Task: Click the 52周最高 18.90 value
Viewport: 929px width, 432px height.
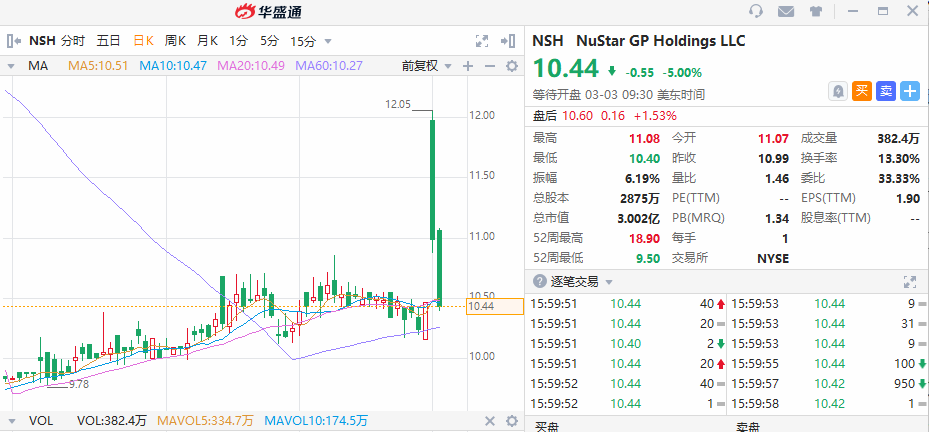Action: pyautogui.click(x=645, y=238)
